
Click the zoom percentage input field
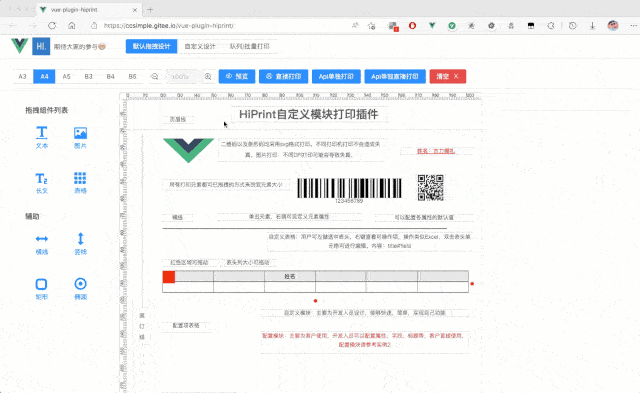[x=182, y=76]
